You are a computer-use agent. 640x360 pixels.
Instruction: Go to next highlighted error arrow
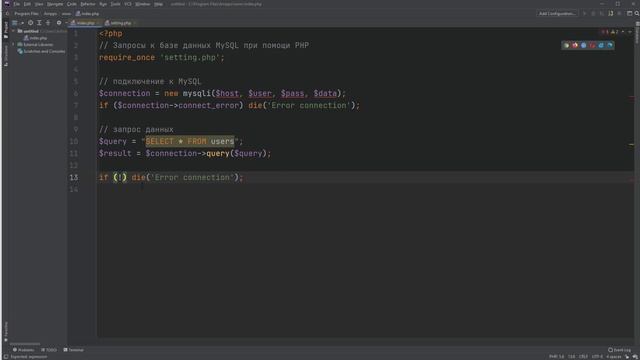pyautogui.click(x=630, y=32)
